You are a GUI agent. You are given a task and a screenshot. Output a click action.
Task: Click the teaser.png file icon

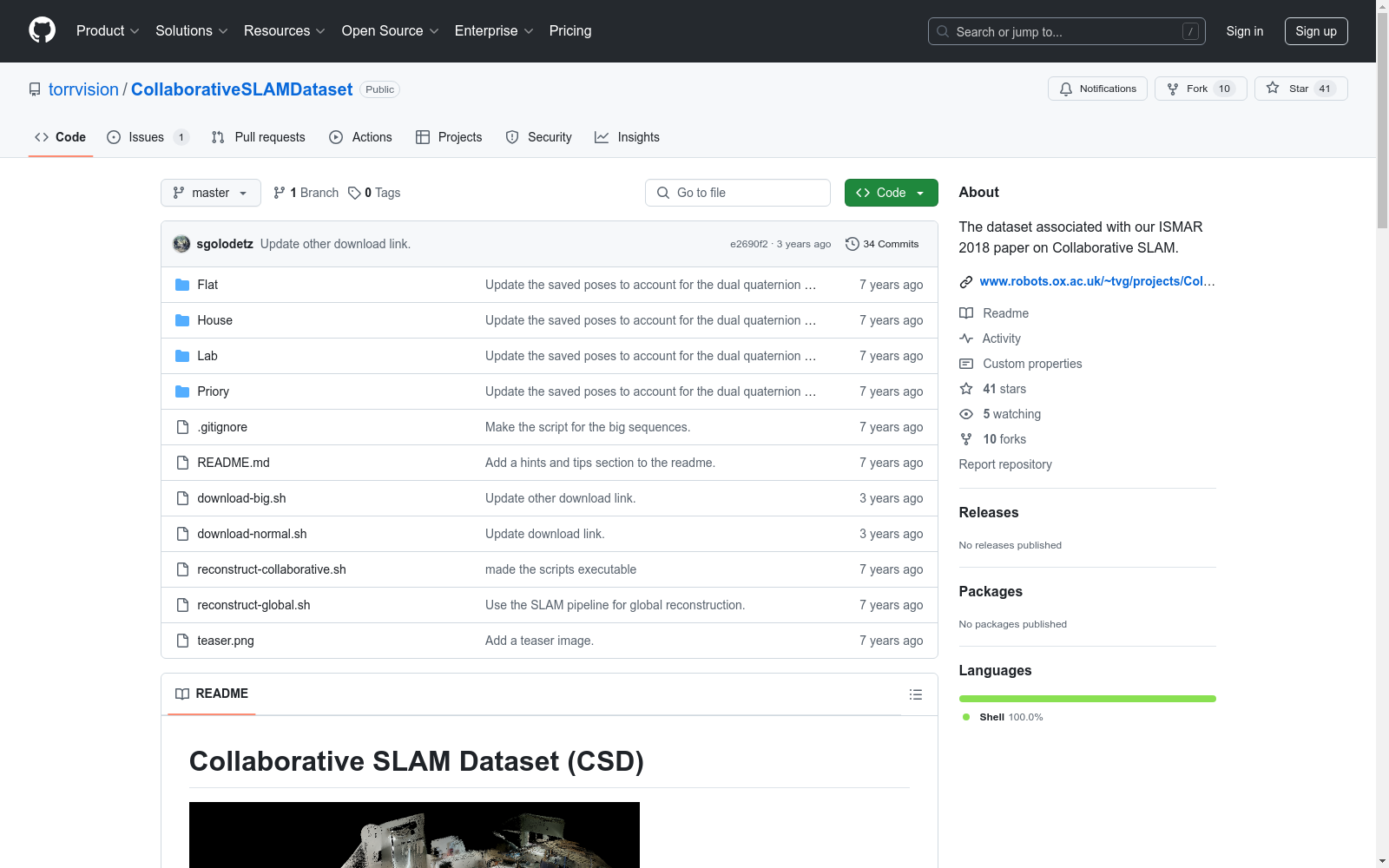182,641
